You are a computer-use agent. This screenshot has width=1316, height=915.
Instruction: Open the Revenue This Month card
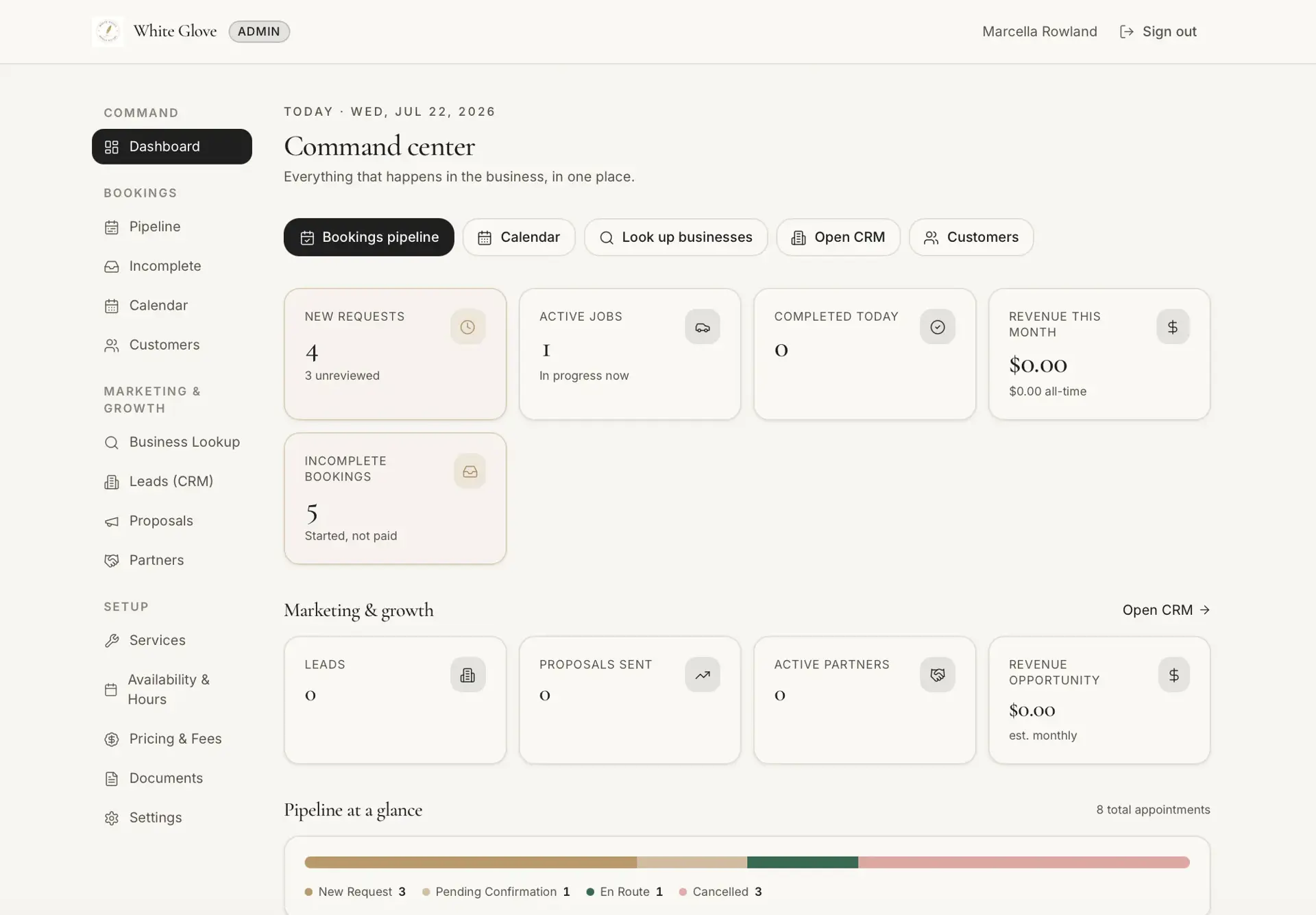1099,354
